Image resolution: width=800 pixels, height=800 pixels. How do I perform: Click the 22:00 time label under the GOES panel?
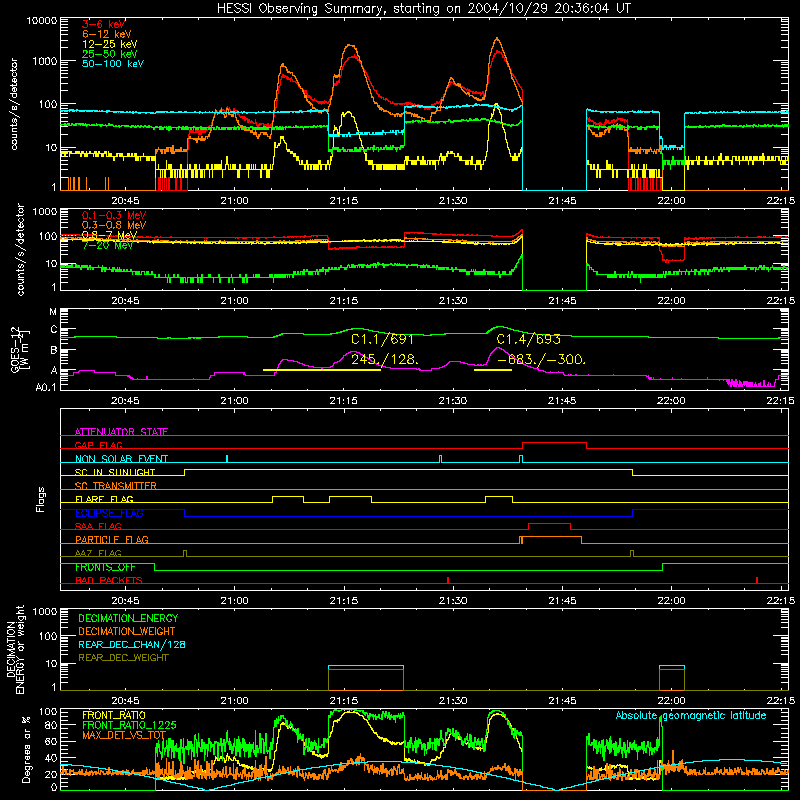point(671,401)
